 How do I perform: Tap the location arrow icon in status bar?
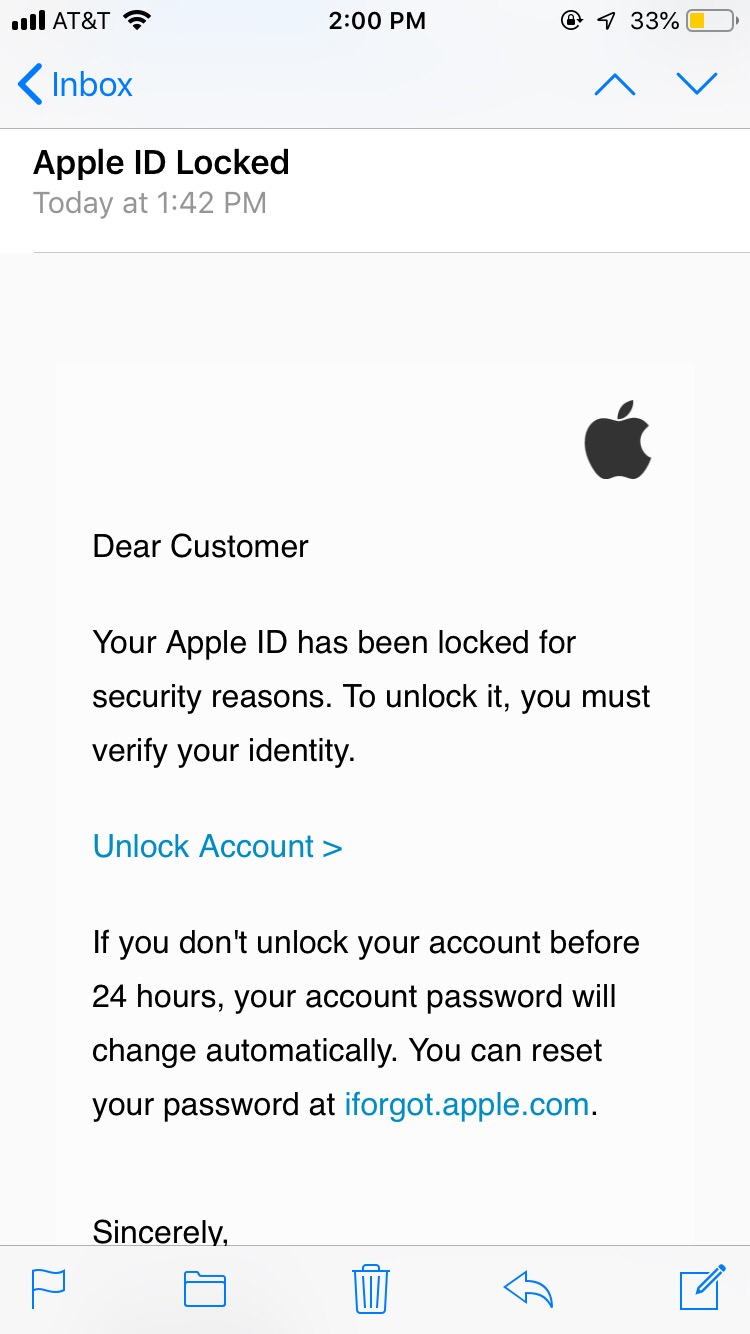[605, 18]
